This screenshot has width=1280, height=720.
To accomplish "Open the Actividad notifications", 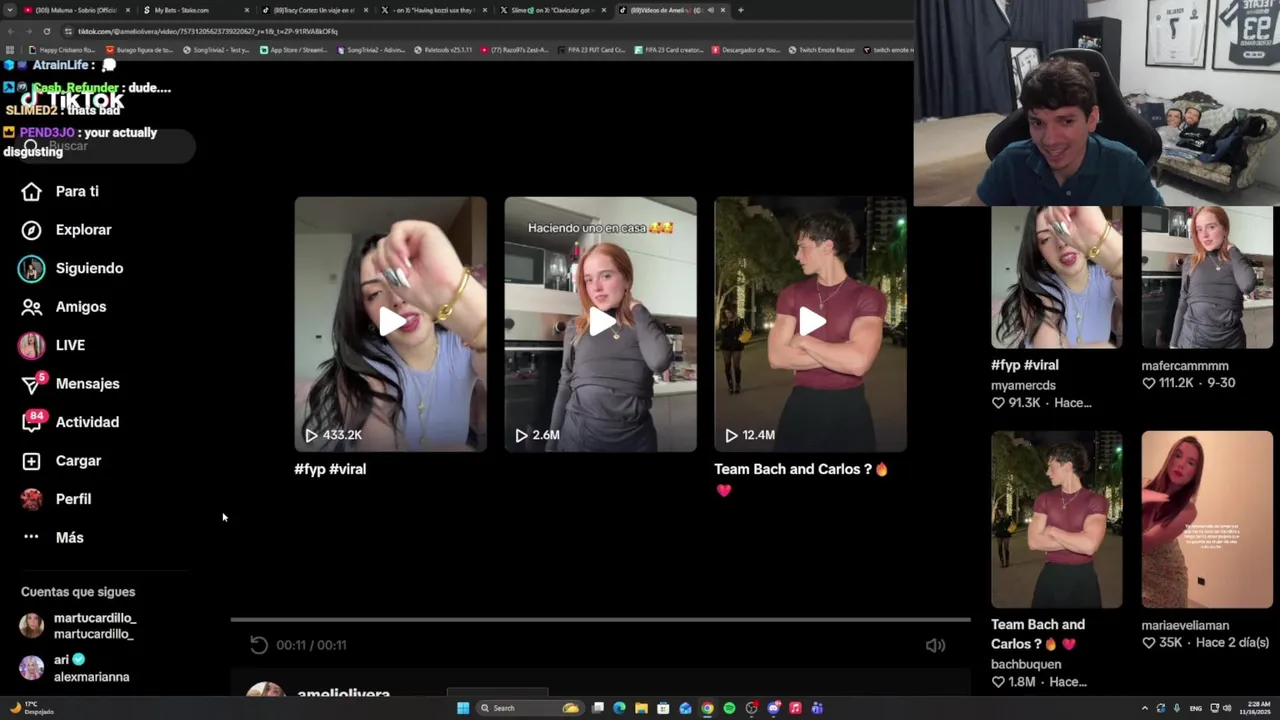I will [72, 422].
